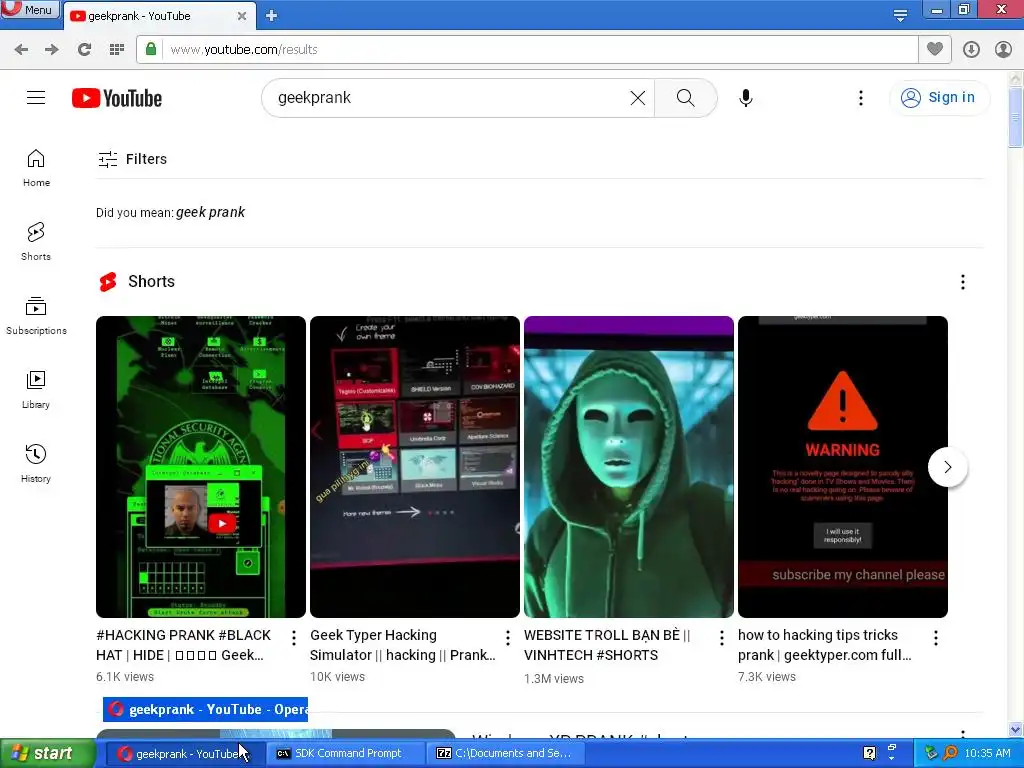Open the Windows start menu
Screen dimensions: 1024x768
[x=47, y=753]
